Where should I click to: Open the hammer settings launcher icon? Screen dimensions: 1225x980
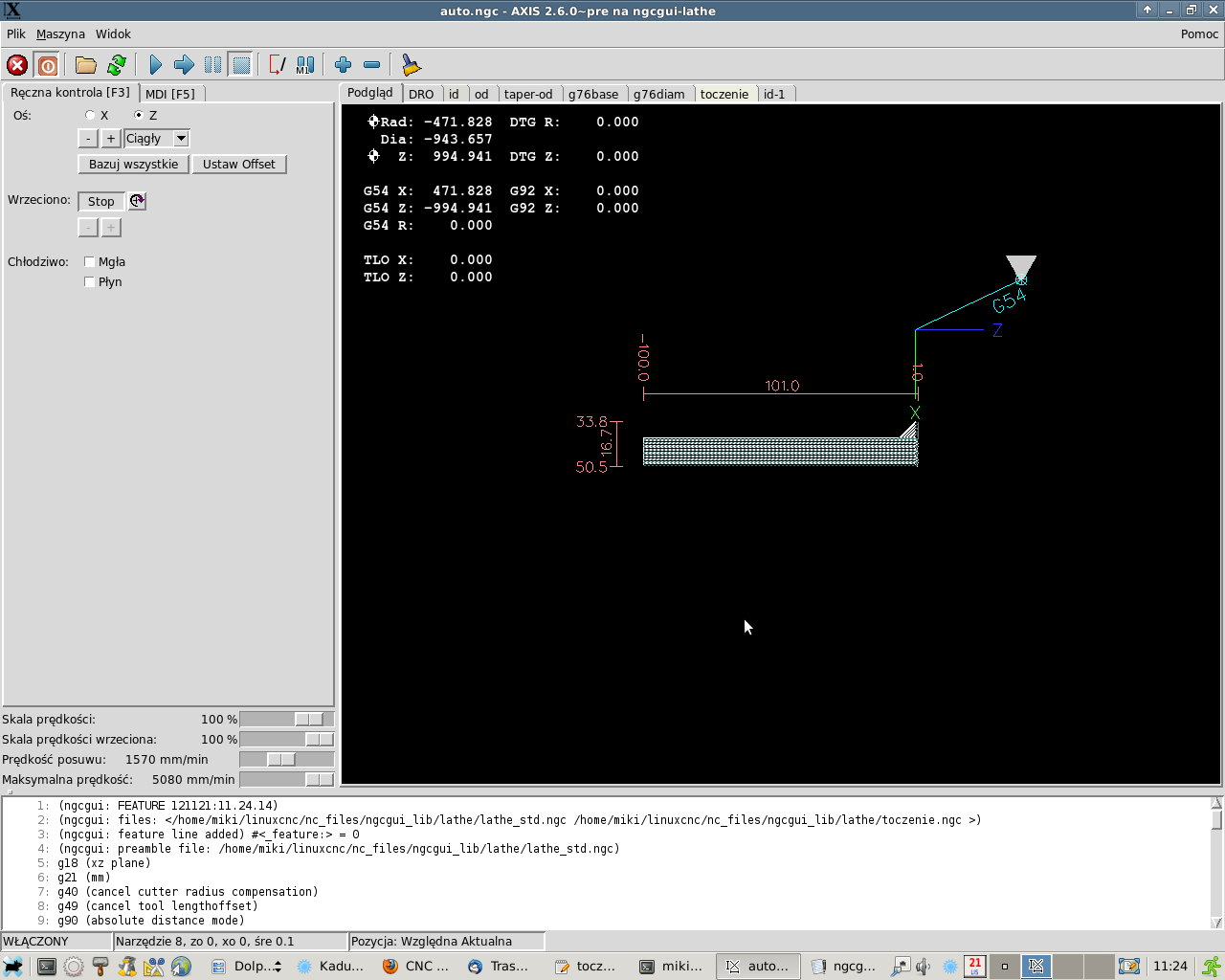point(100,967)
